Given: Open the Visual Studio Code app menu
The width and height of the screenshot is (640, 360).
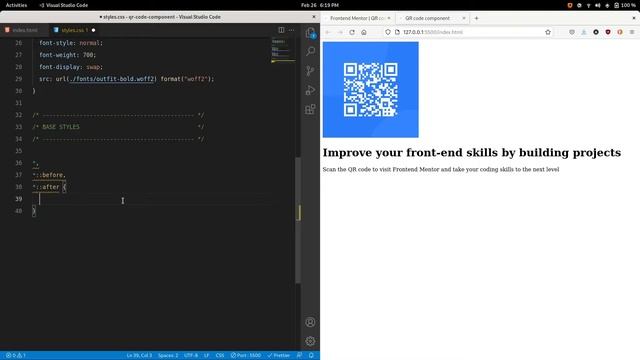Looking at the screenshot, I should pyautogui.click(x=64, y=5).
